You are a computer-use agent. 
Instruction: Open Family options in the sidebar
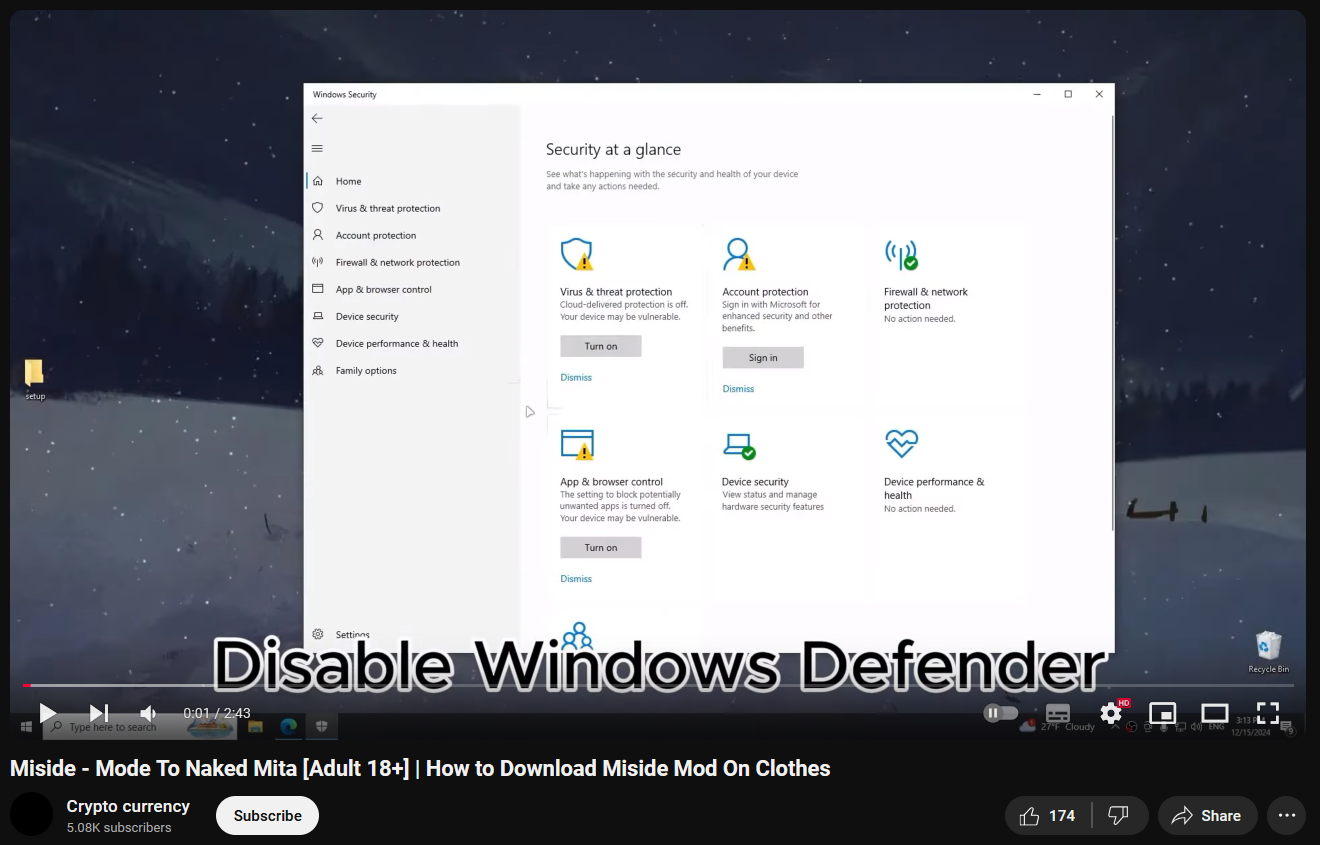(x=412, y=370)
